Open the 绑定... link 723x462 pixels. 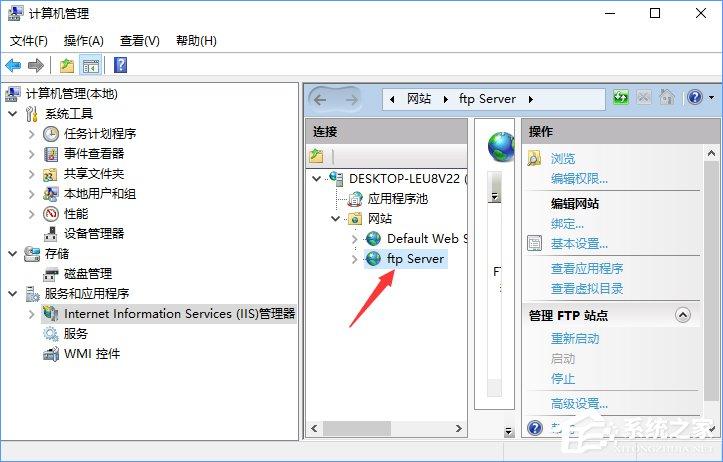pyautogui.click(x=567, y=224)
